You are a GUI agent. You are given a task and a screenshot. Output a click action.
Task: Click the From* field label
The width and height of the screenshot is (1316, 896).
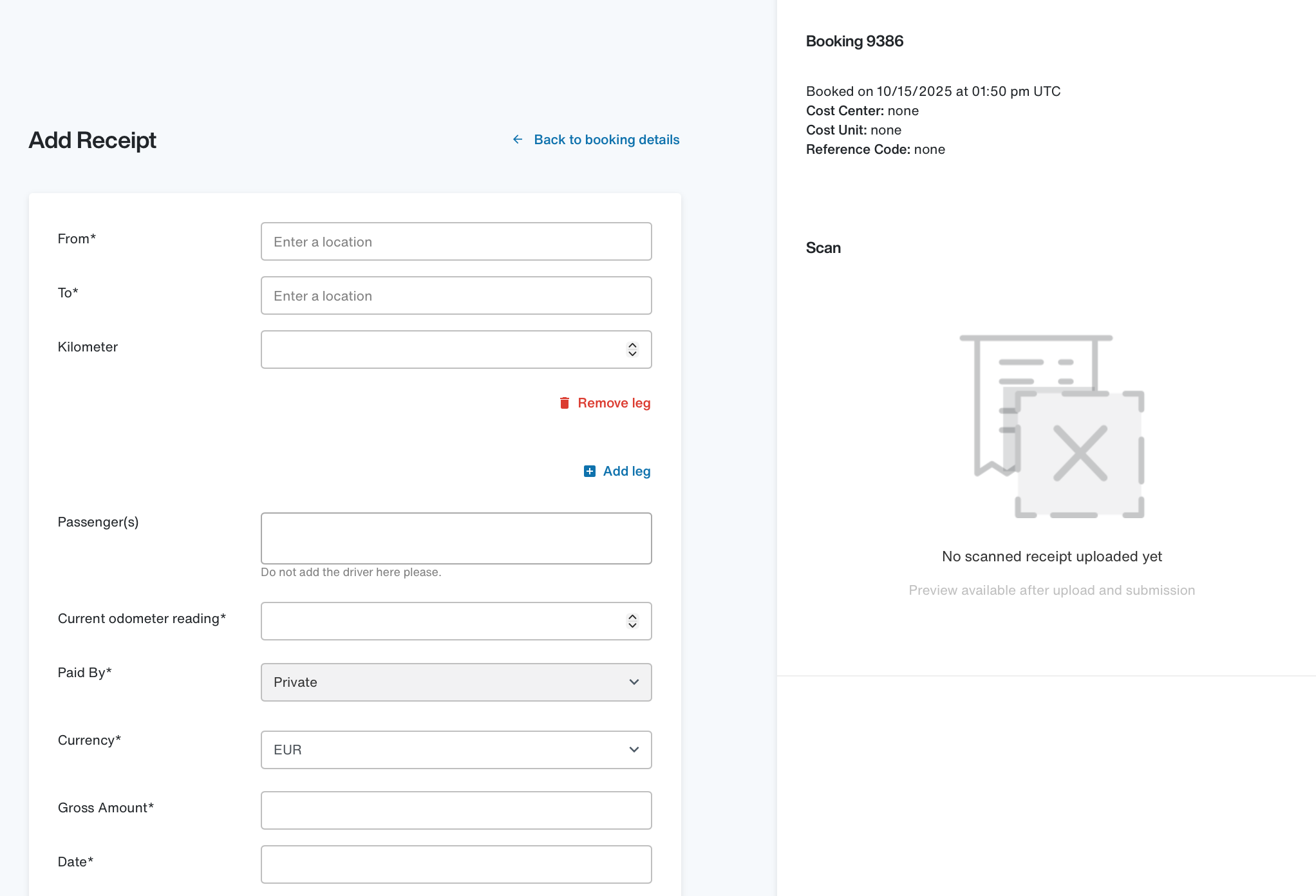(x=77, y=239)
